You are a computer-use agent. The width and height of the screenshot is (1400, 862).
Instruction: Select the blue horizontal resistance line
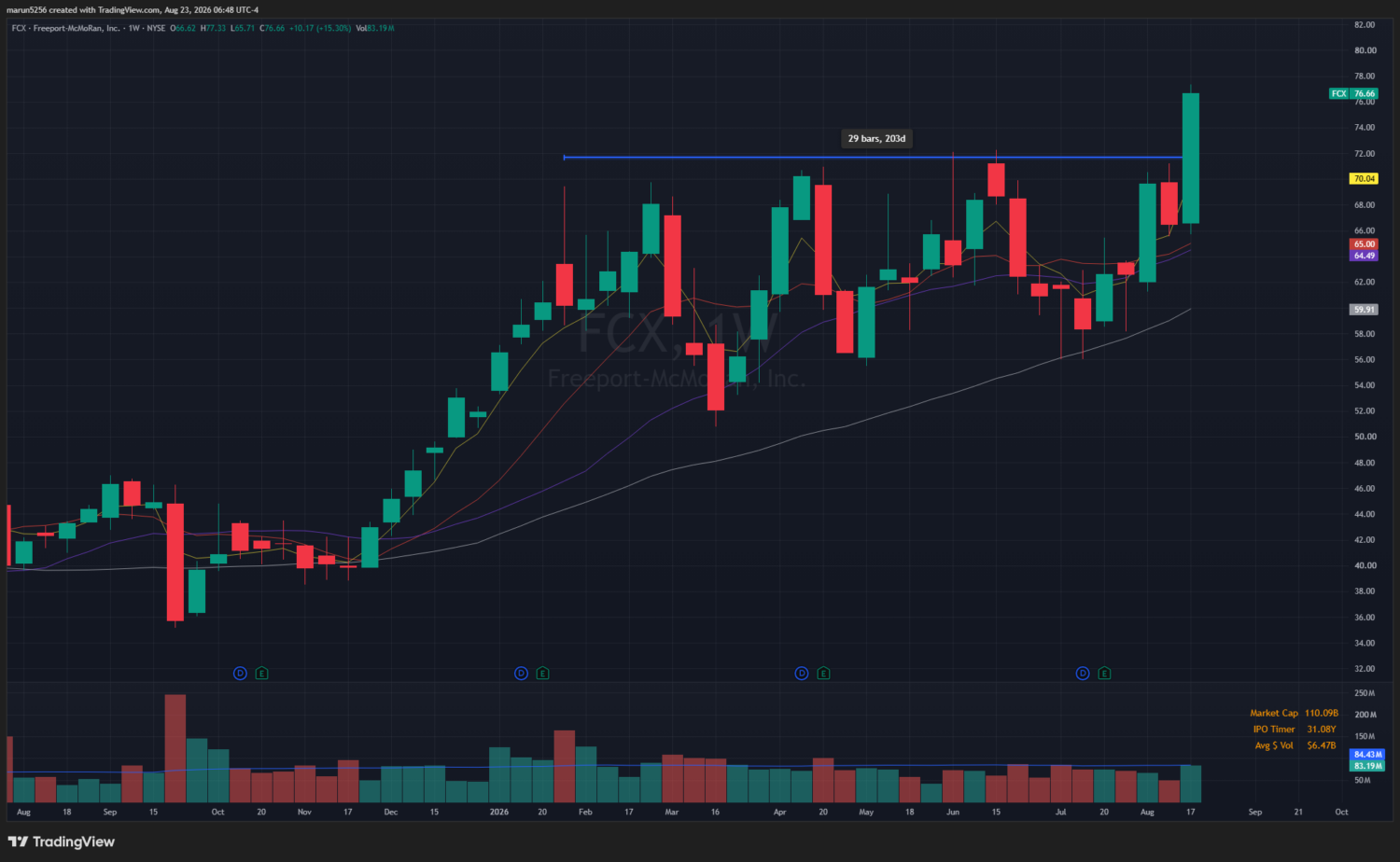[873, 157]
